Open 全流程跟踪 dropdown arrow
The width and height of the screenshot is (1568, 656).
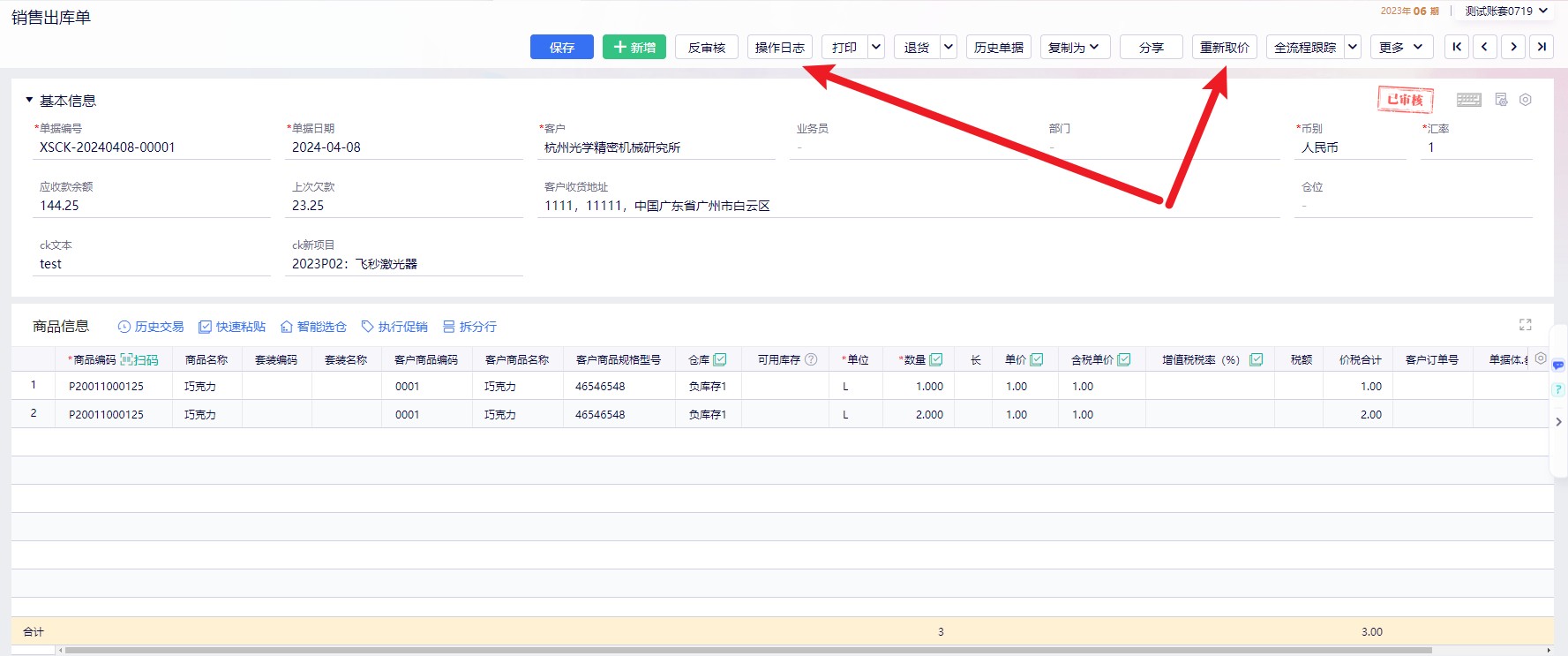coord(1353,47)
